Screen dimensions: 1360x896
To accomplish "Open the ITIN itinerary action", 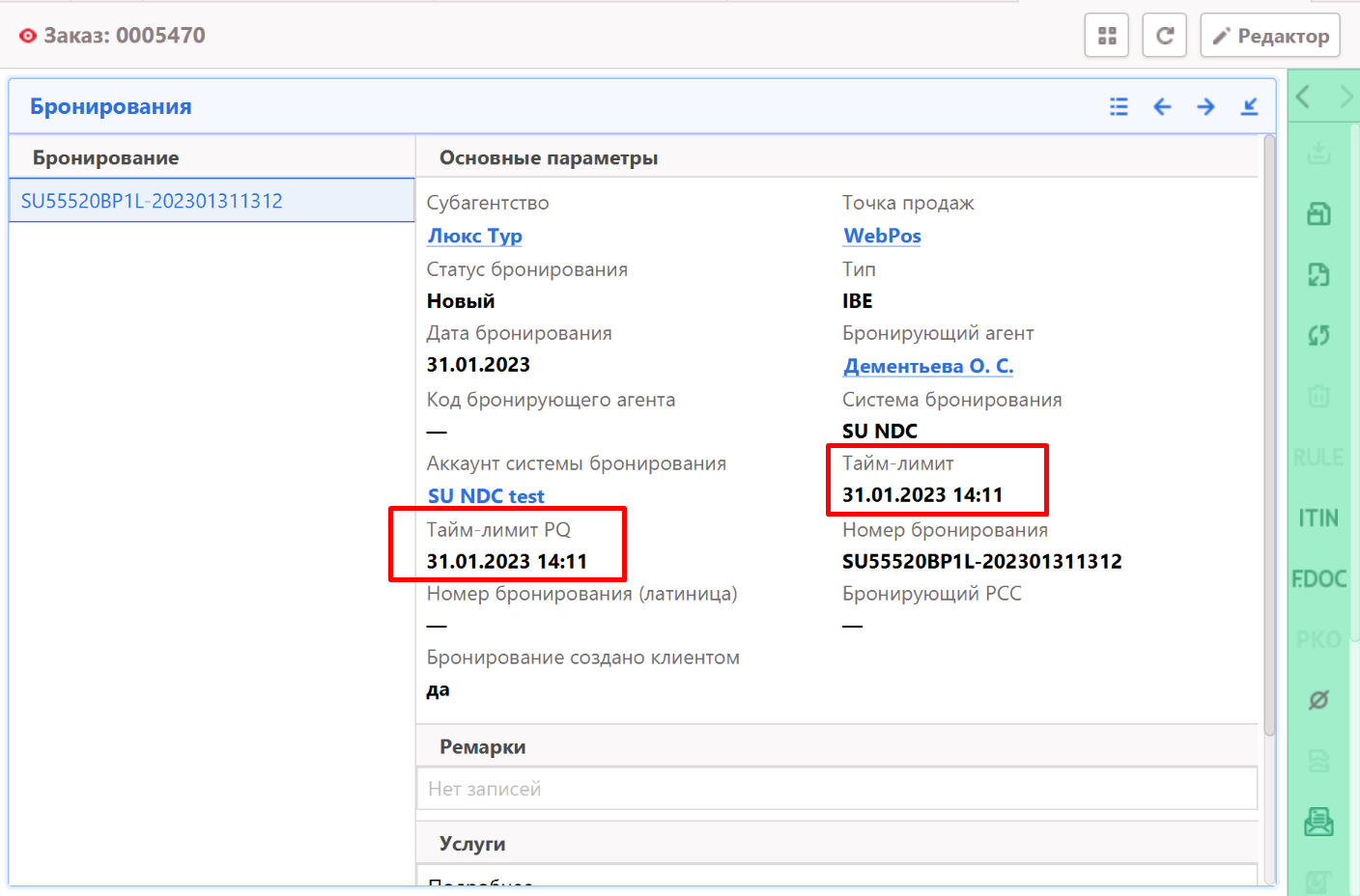I will coord(1318,518).
